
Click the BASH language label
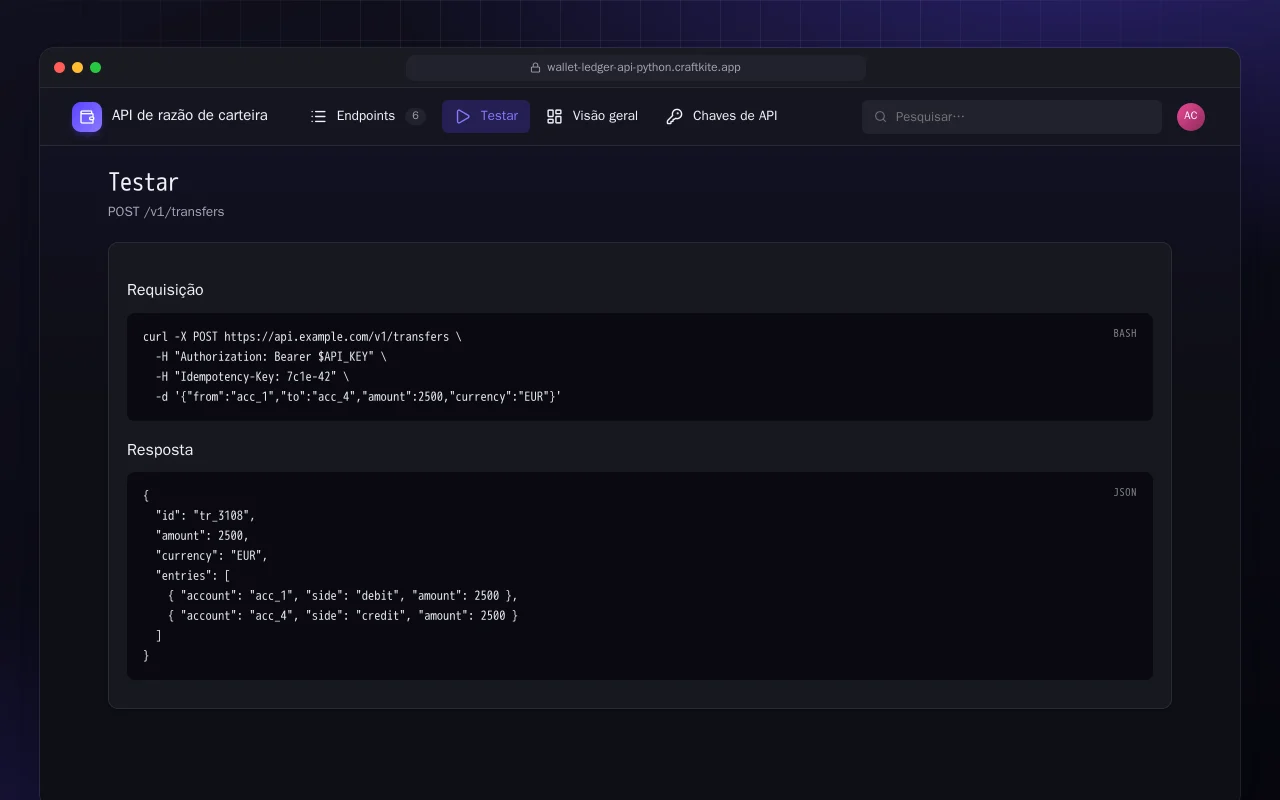click(1125, 333)
